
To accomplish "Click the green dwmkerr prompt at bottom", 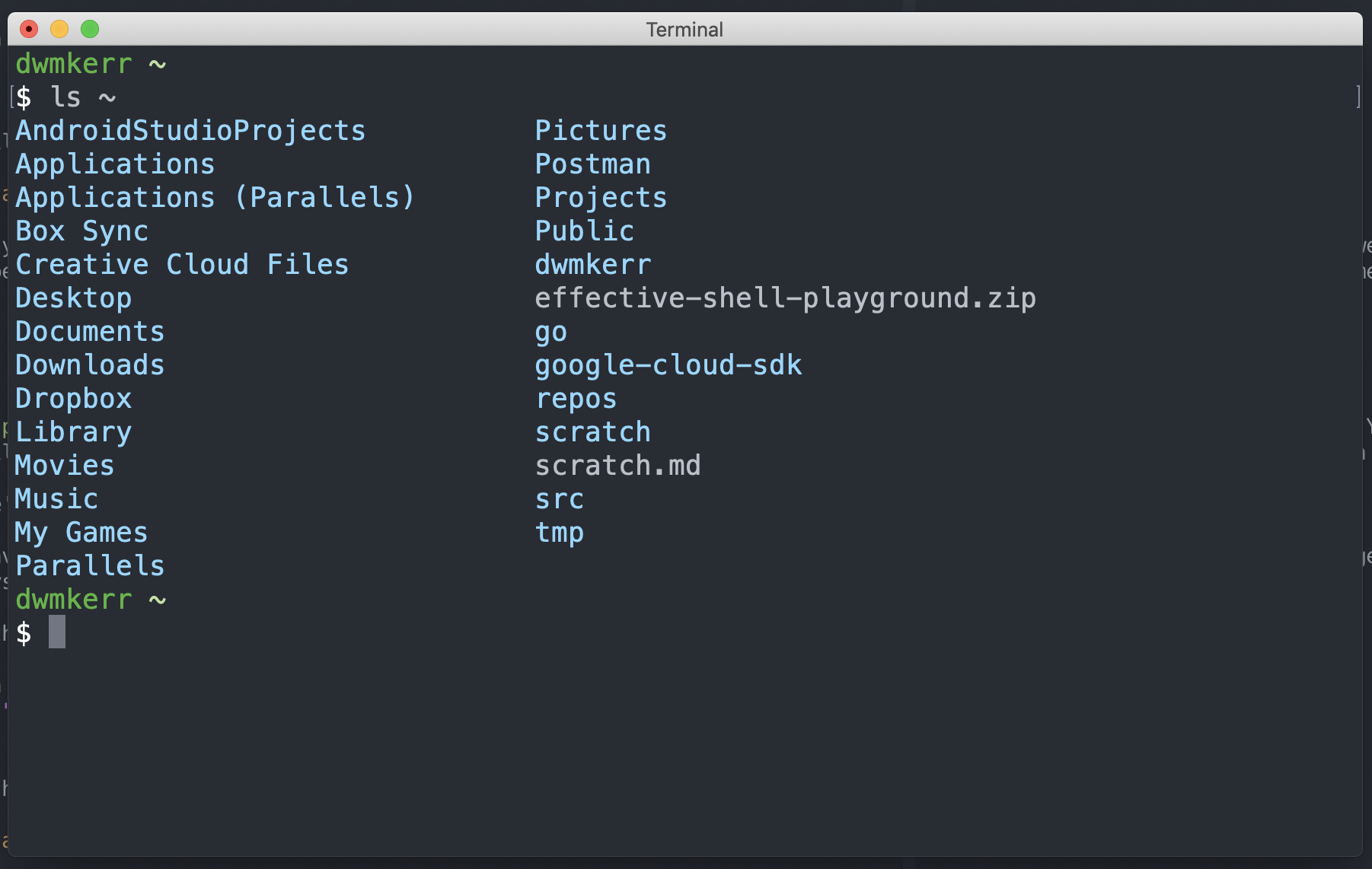I will pos(74,600).
